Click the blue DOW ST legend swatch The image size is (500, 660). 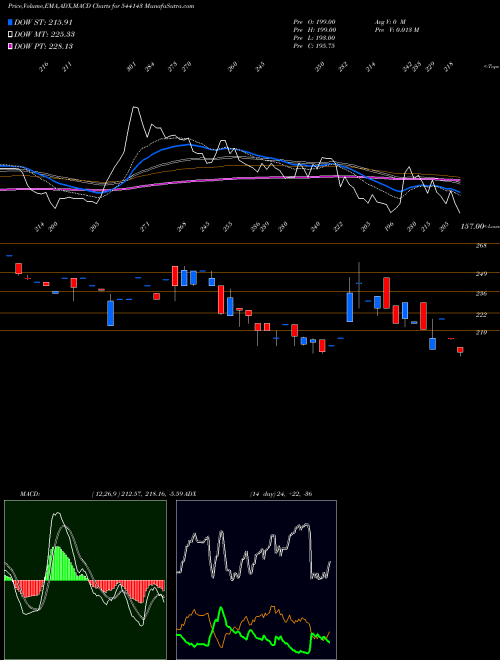(10, 22)
